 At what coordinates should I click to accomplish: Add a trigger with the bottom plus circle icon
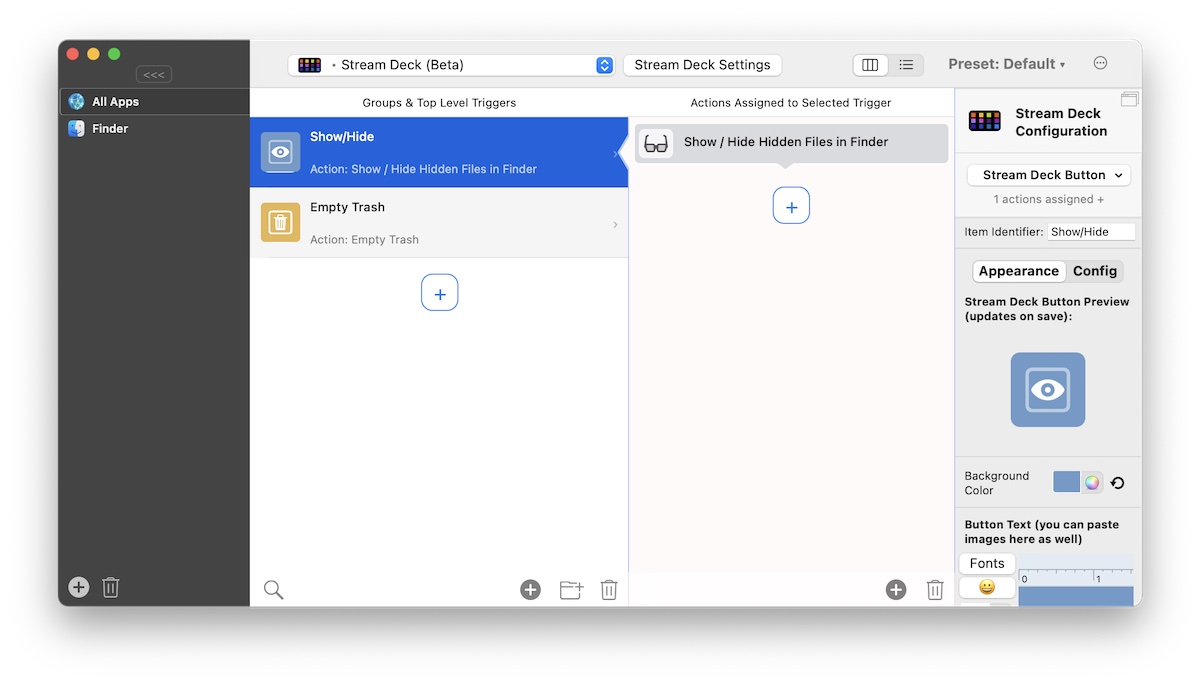(x=530, y=590)
